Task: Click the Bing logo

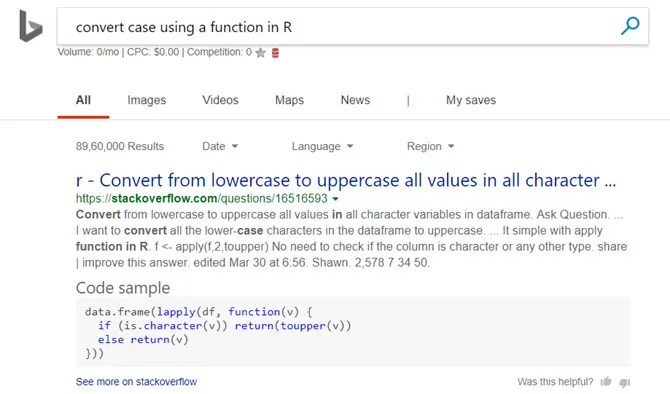Action: click(x=31, y=26)
